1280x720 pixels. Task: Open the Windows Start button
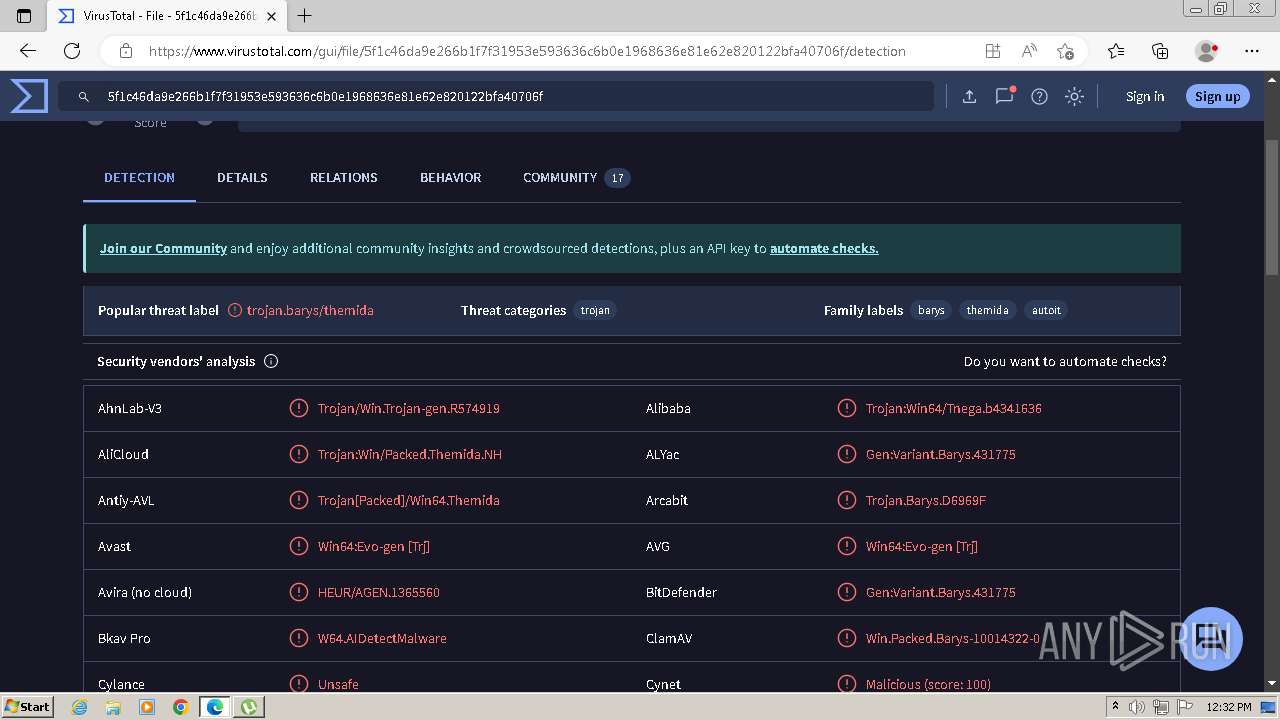click(x=27, y=706)
